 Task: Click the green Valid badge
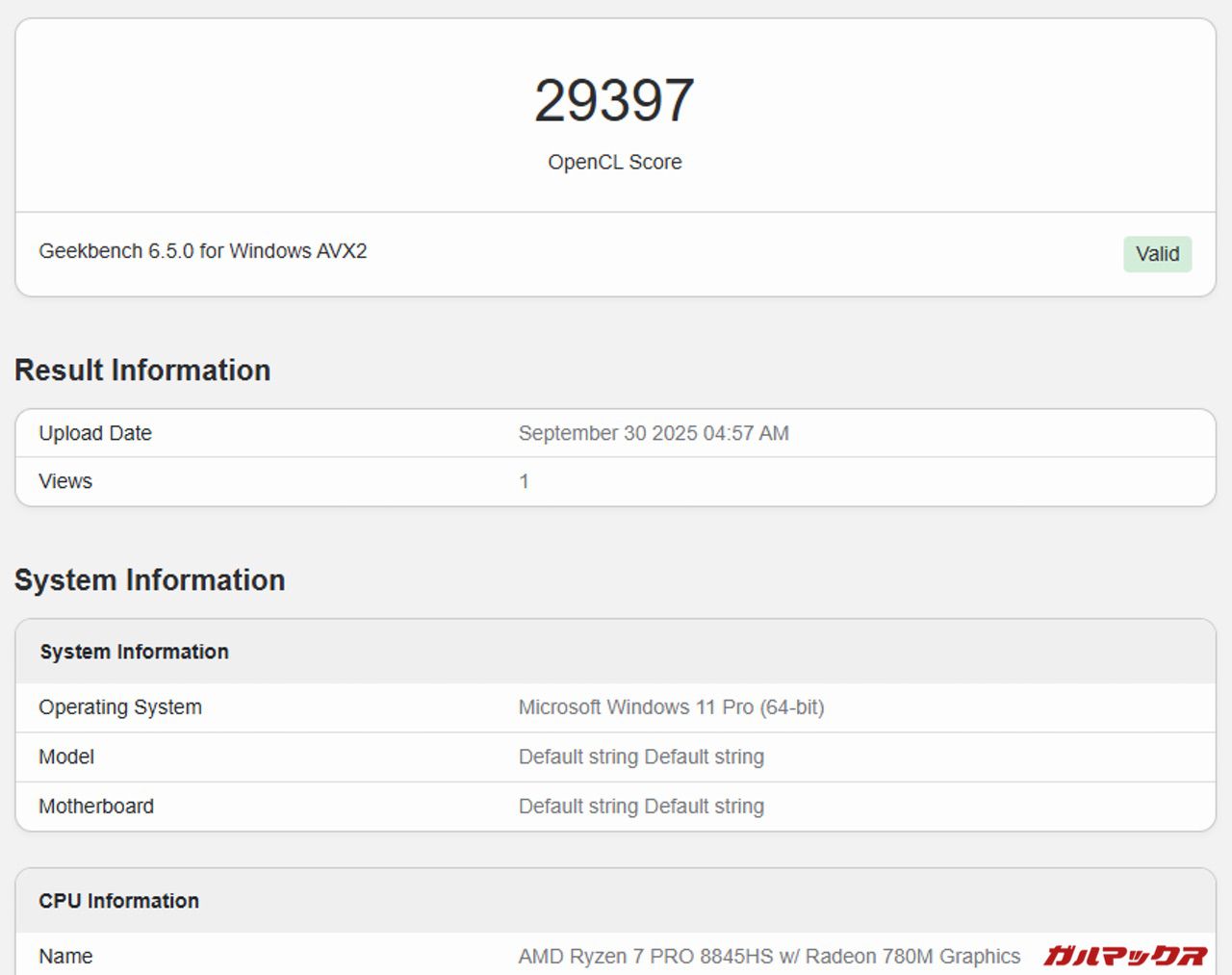[x=1157, y=254]
